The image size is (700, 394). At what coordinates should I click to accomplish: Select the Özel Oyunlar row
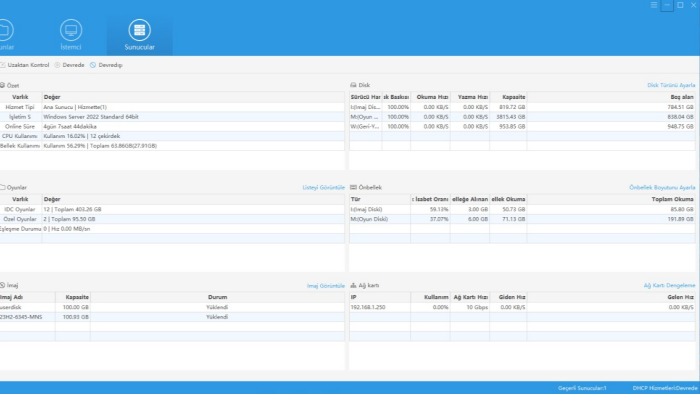click(172, 219)
